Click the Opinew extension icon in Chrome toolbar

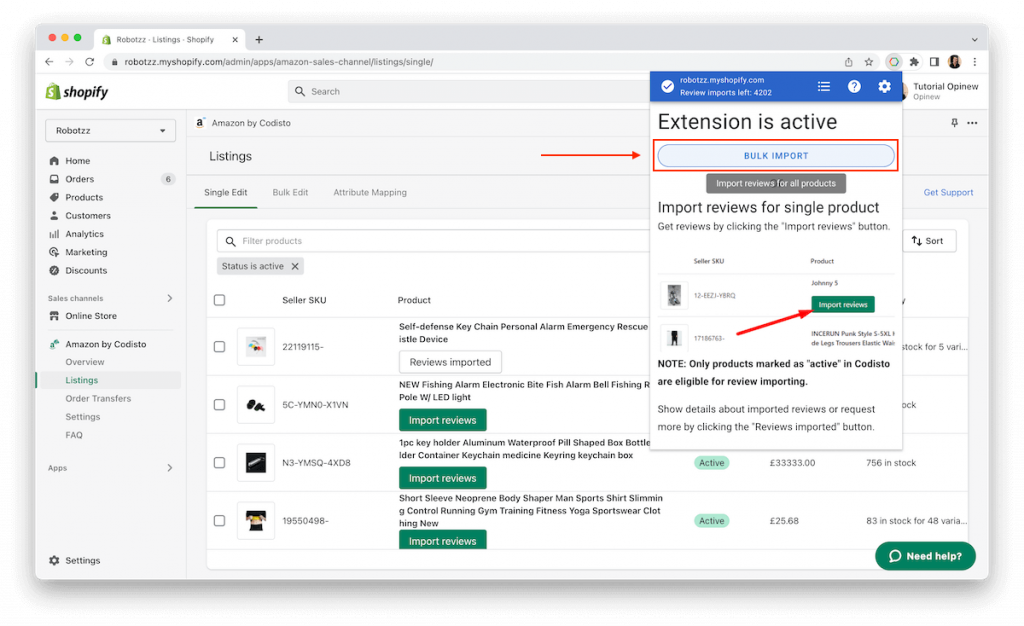893,62
